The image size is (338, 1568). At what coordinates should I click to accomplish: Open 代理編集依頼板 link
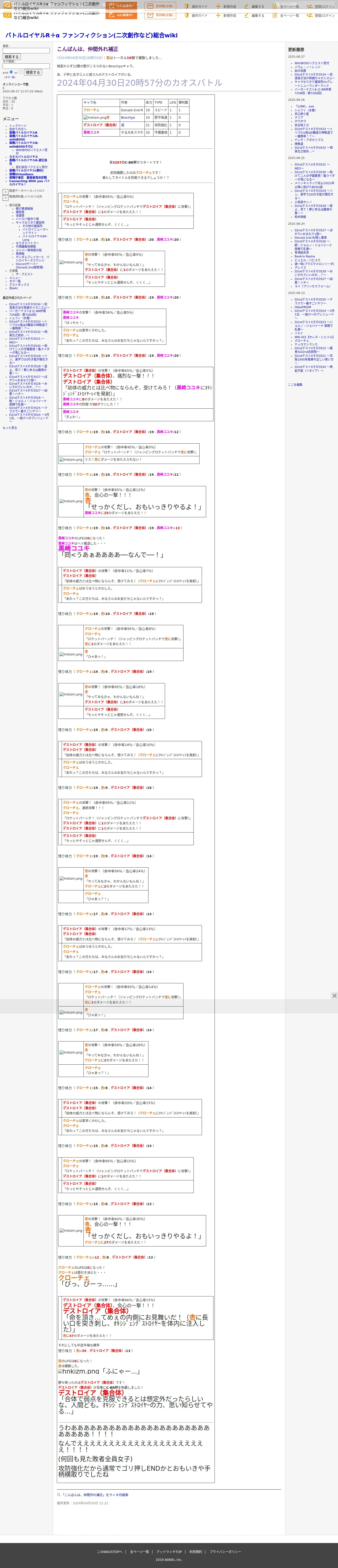[x=26, y=247]
